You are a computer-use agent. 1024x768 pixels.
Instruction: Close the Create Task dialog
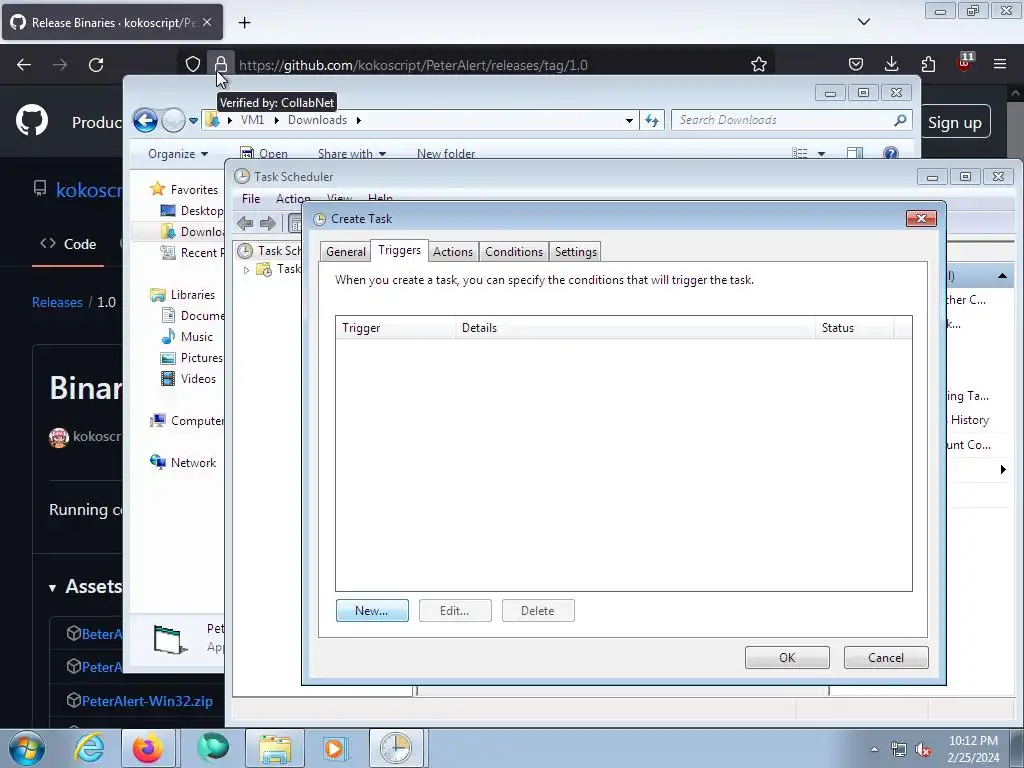click(x=921, y=218)
